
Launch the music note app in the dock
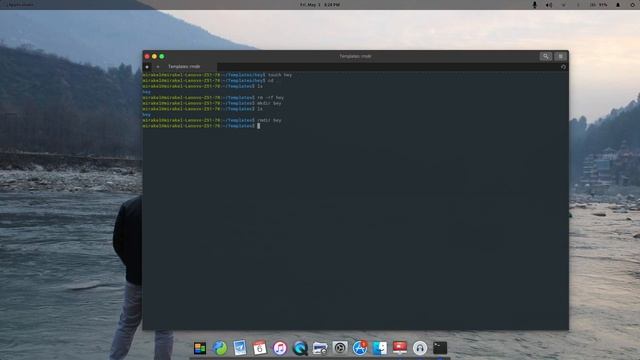[x=280, y=348]
